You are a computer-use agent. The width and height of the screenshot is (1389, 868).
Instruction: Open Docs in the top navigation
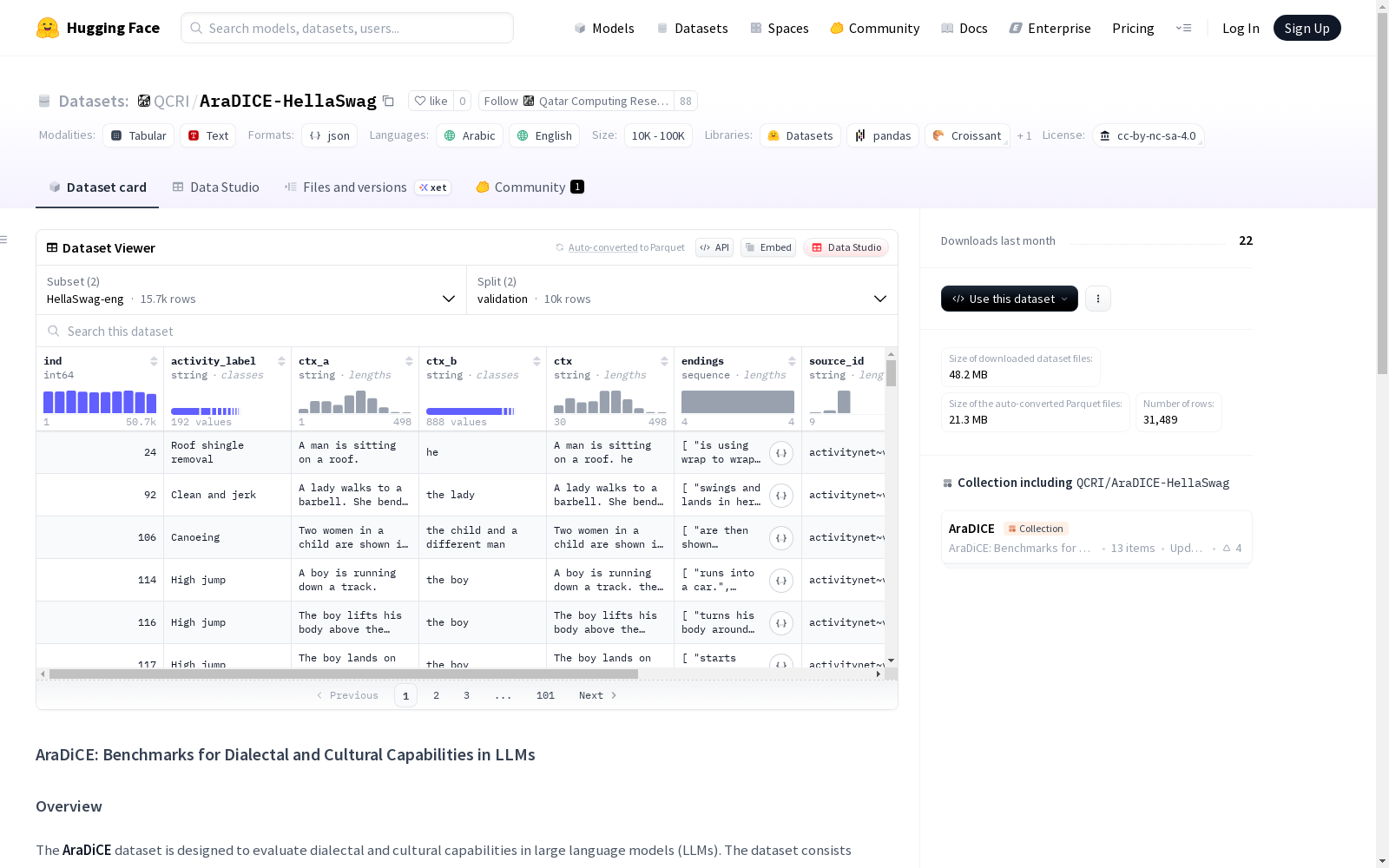[964, 28]
